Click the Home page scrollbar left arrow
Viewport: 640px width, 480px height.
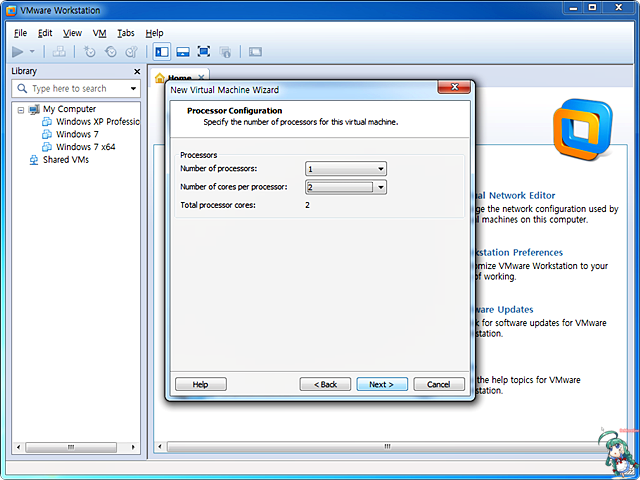[x=160, y=447]
